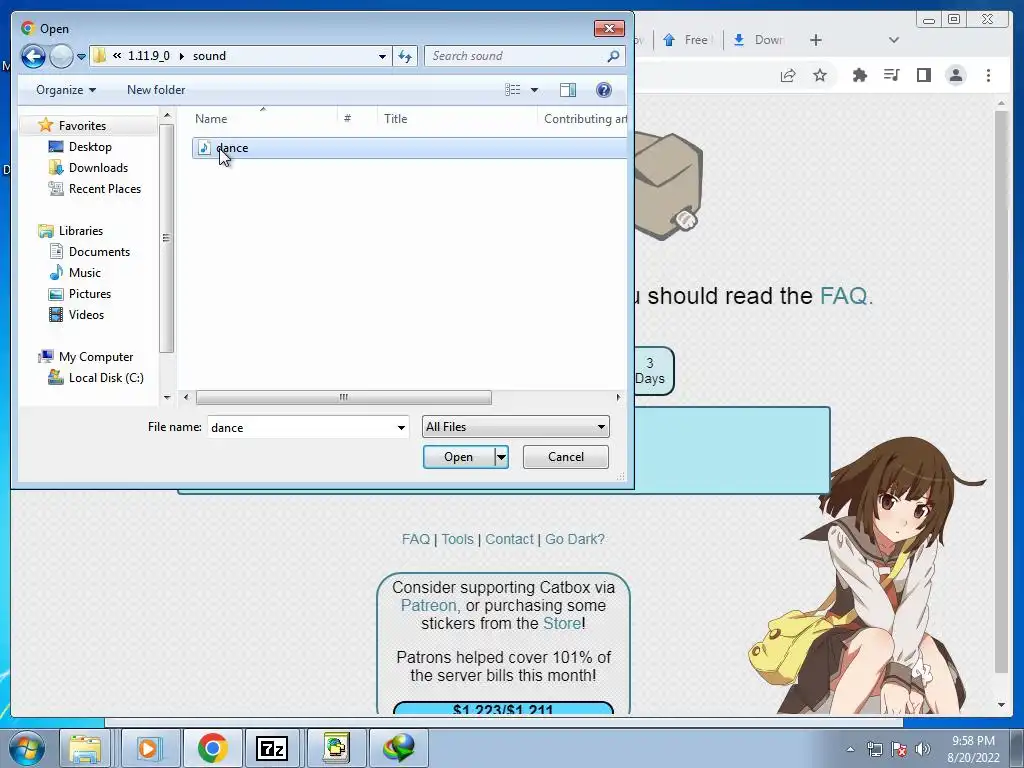This screenshot has height=768, width=1024.
Task: Click New folder button
Action: point(155,89)
